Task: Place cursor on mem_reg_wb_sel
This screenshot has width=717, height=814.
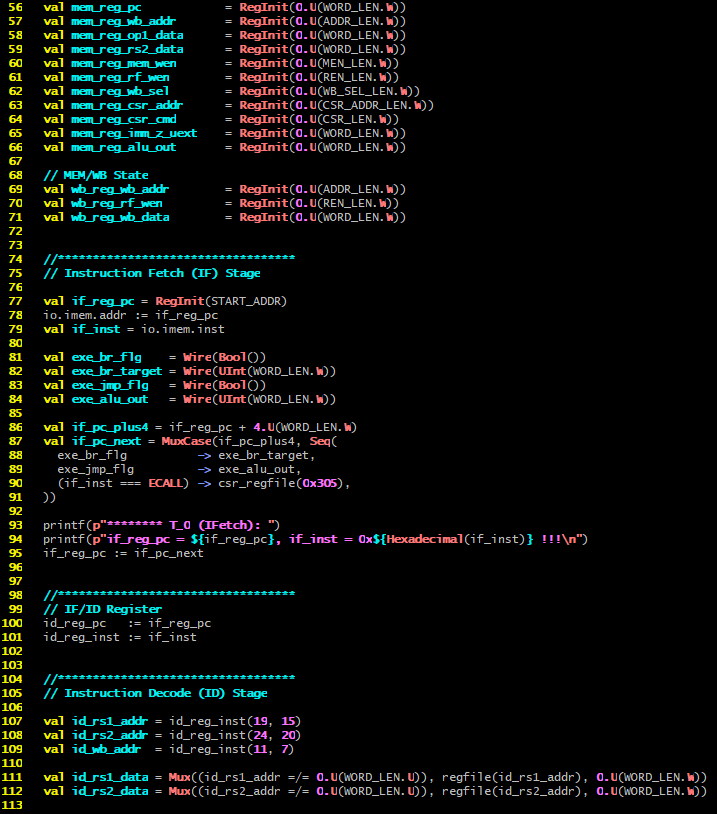Action: (120, 92)
